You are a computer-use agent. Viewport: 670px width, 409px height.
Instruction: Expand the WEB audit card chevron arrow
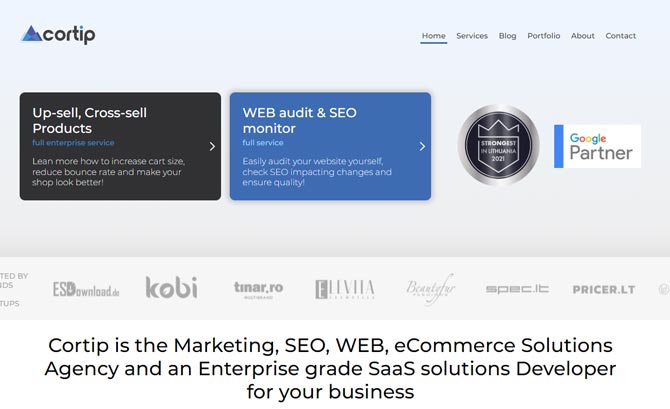[422, 147]
